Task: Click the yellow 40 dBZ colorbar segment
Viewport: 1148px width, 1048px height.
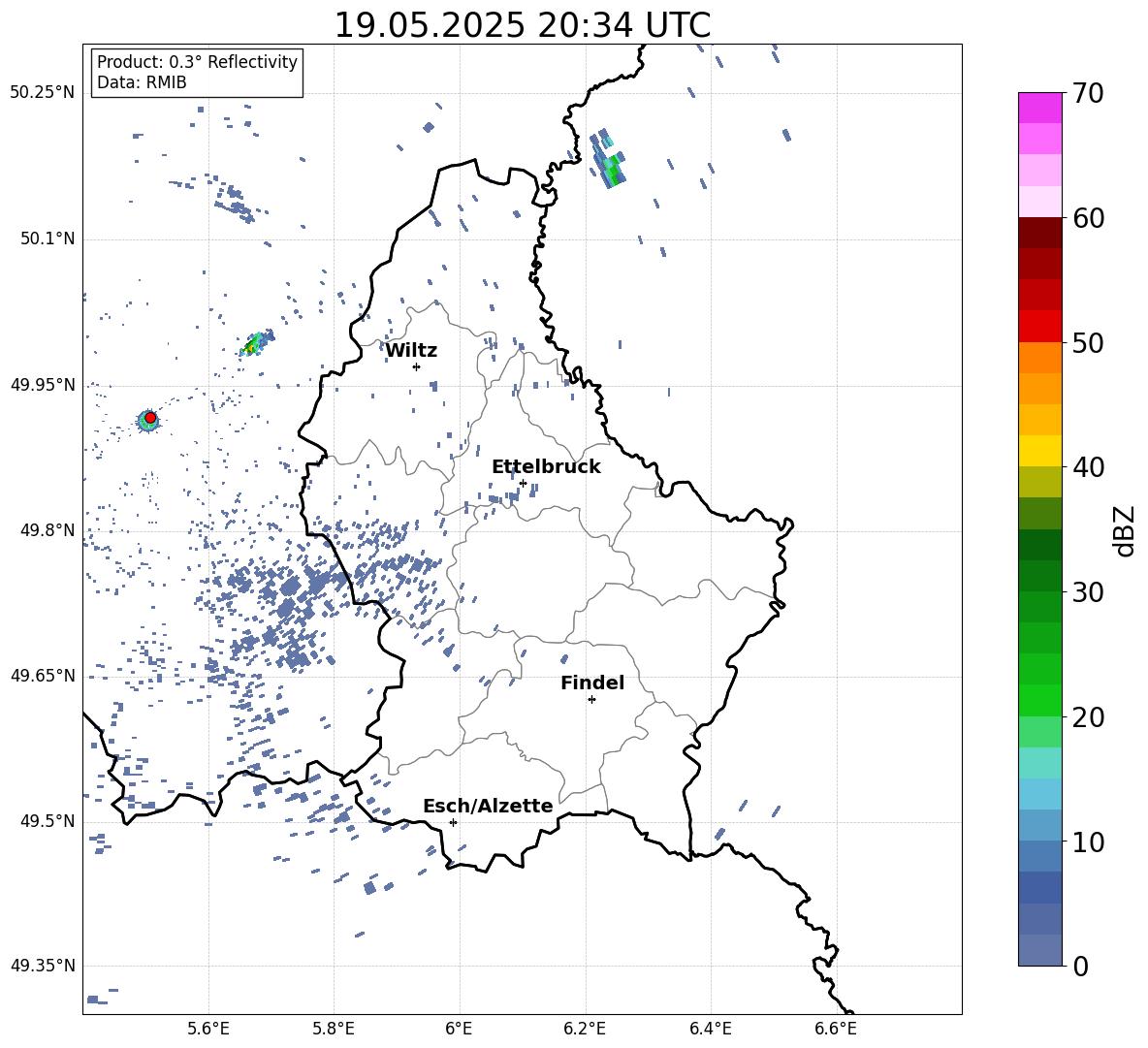Action: point(1039,451)
